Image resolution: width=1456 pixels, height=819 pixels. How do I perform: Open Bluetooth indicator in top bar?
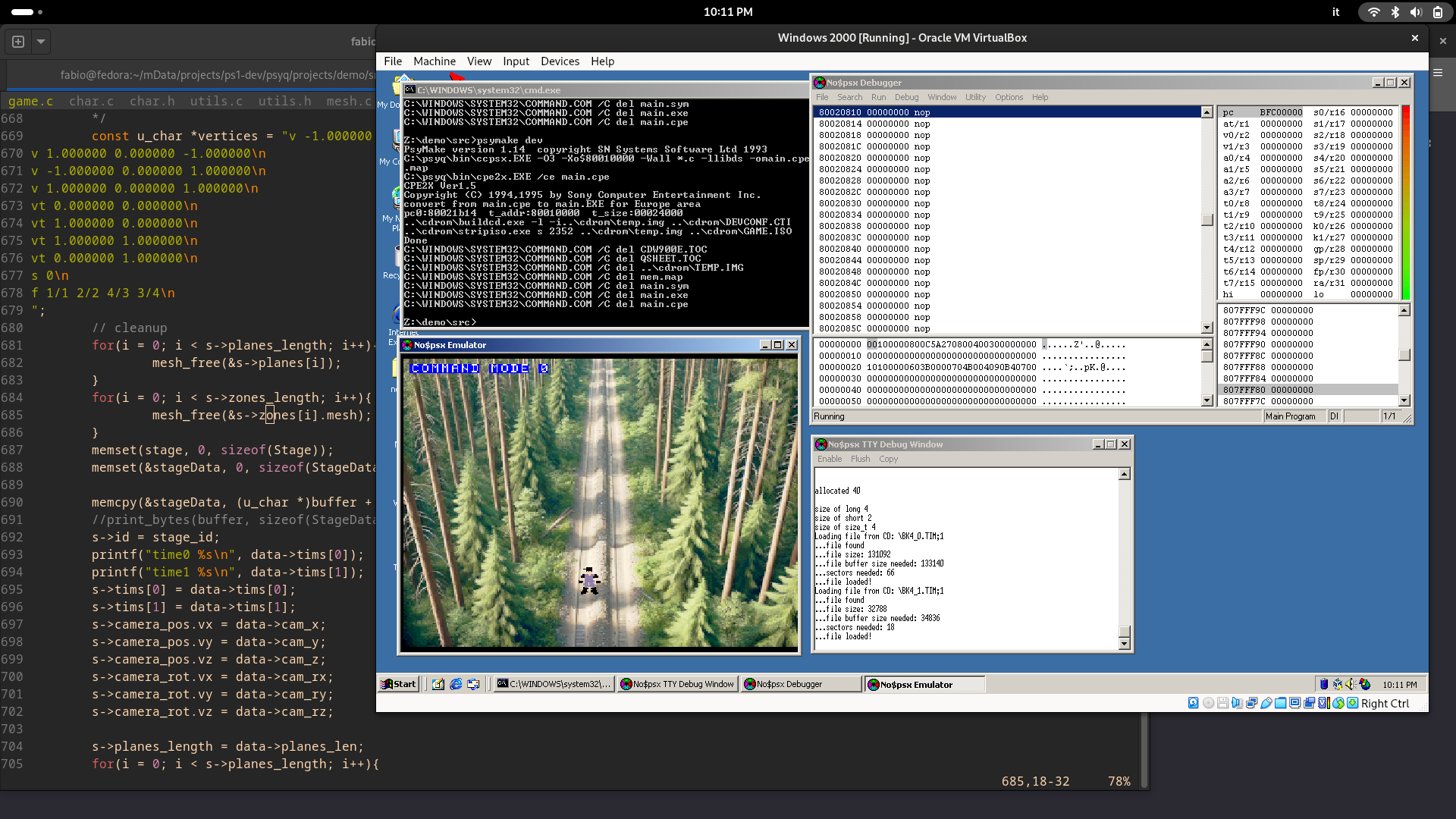pyautogui.click(x=1395, y=12)
